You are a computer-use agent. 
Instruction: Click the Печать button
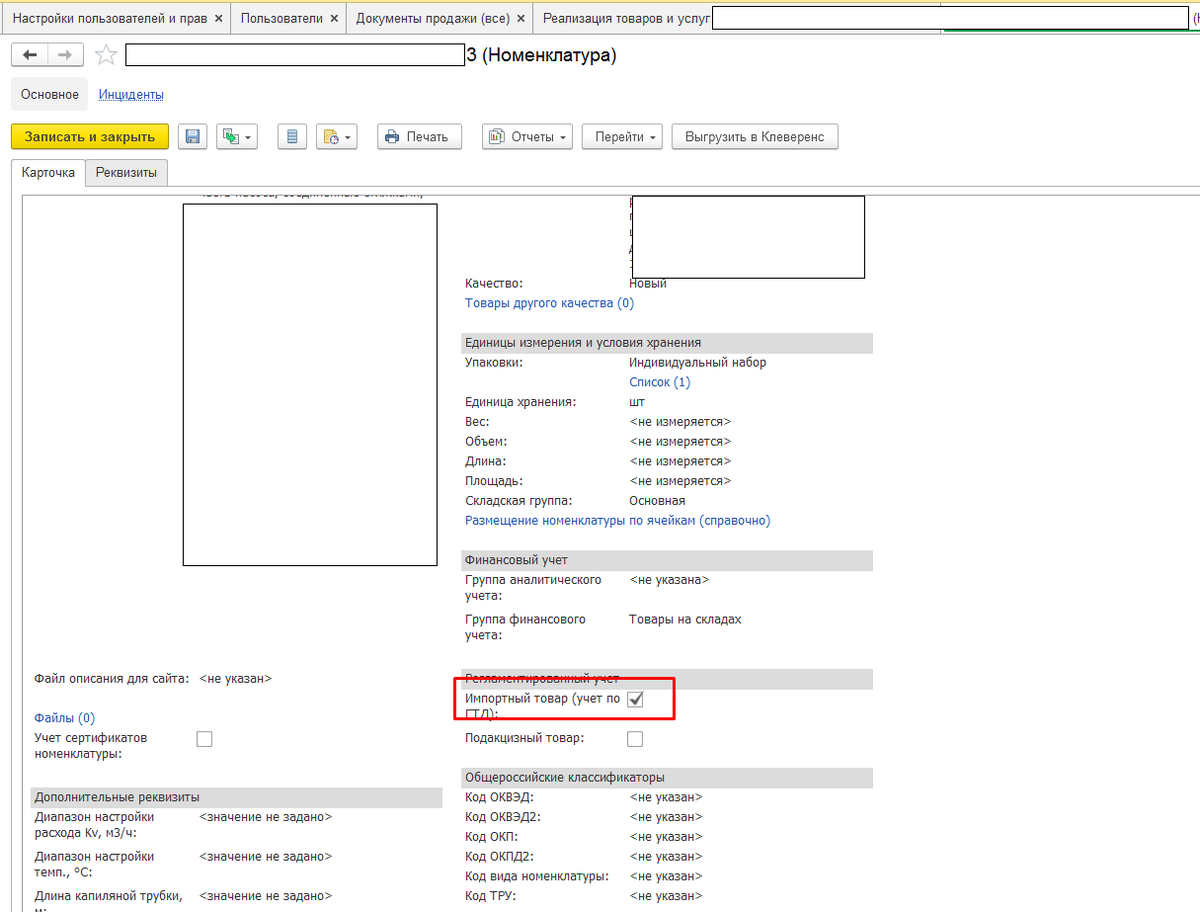point(419,137)
